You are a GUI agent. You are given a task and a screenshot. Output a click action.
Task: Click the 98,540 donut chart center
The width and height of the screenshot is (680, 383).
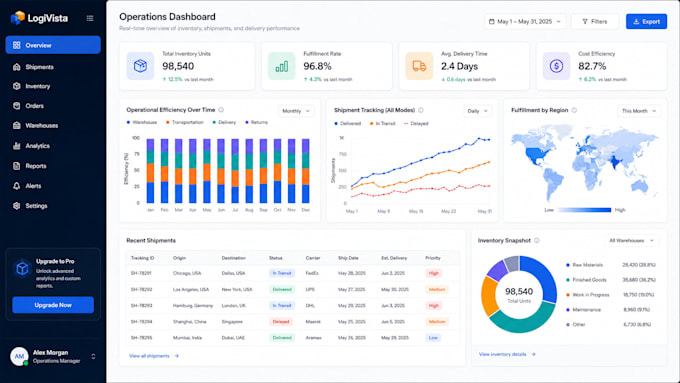[x=519, y=294]
